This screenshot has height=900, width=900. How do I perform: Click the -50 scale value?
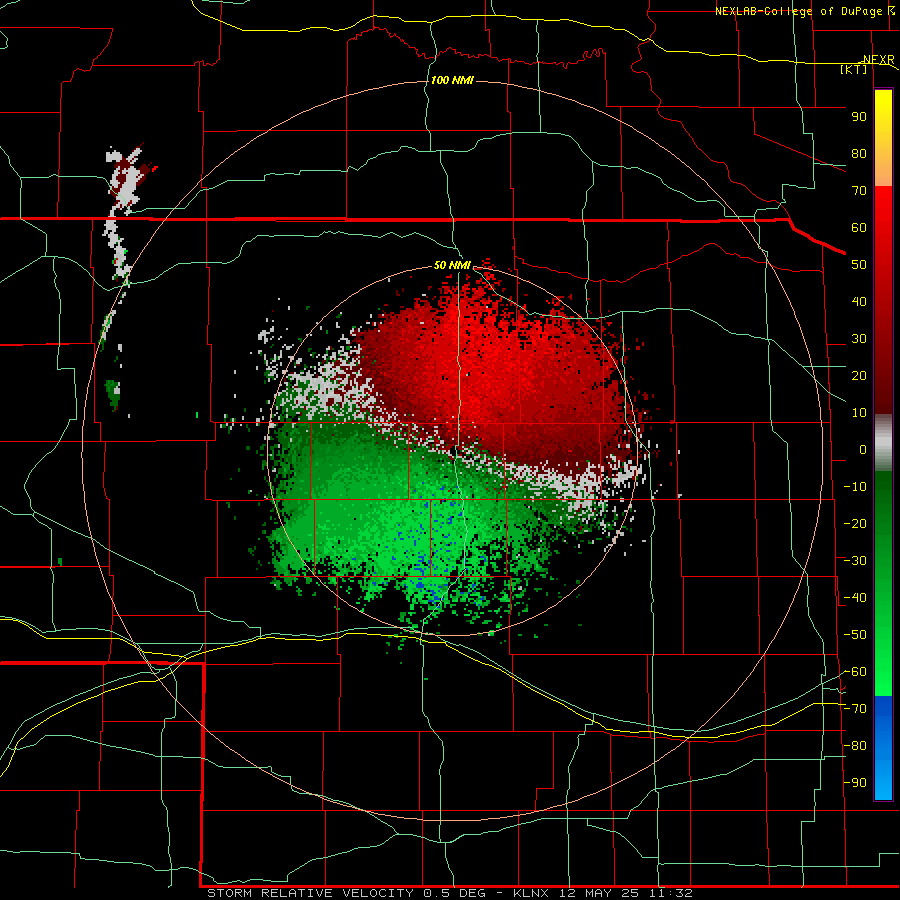[855, 635]
